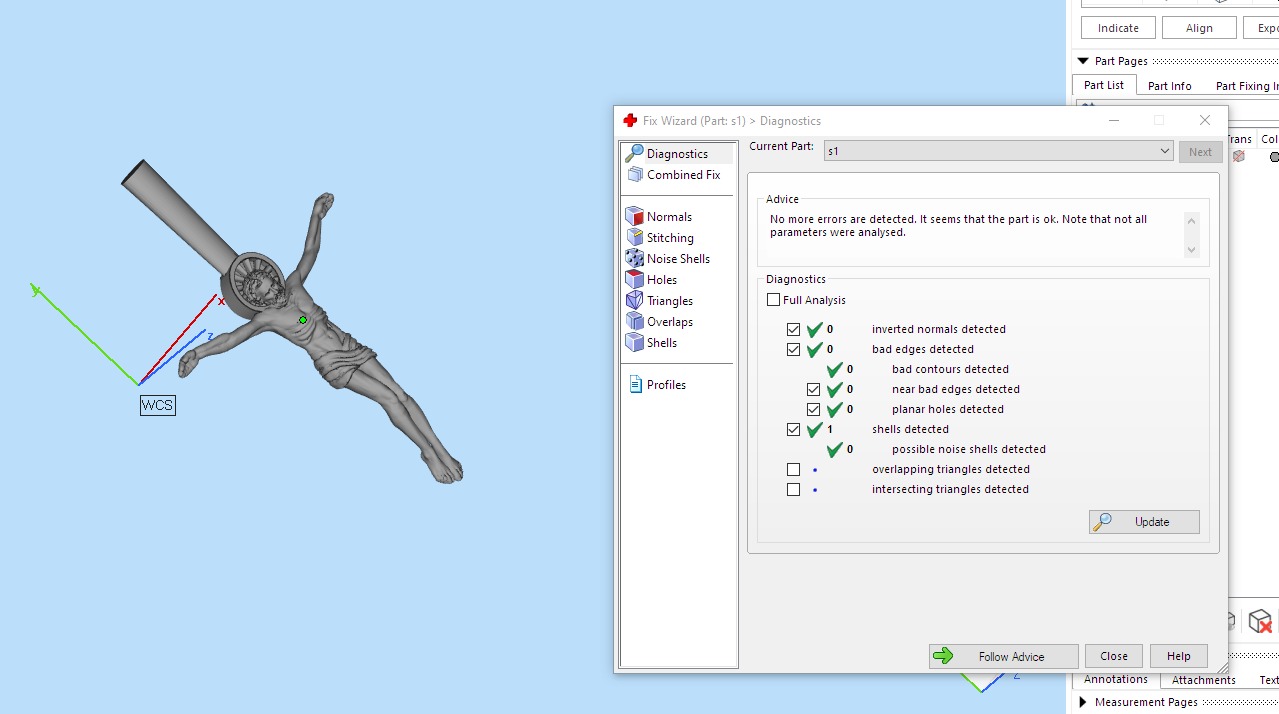Image resolution: width=1279 pixels, height=714 pixels.
Task: Open the Triangles fixing page
Action: coord(669,300)
